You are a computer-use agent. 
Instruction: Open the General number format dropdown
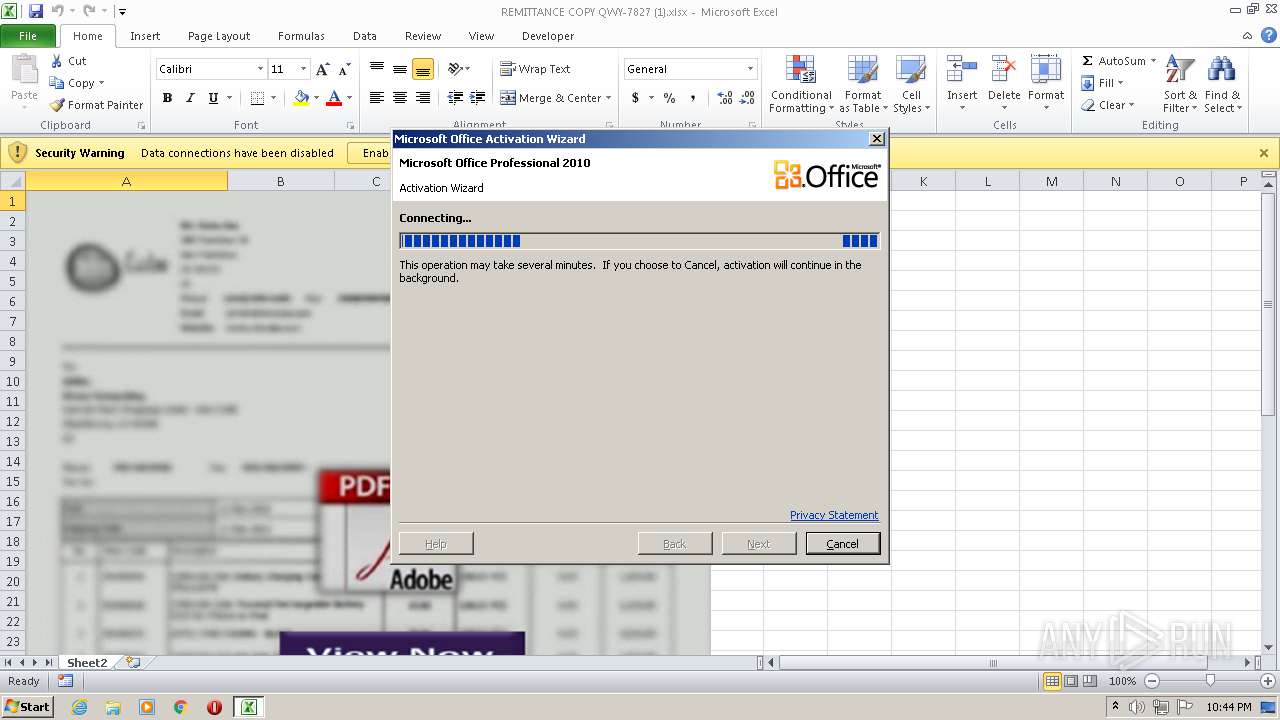tap(750, 69)
